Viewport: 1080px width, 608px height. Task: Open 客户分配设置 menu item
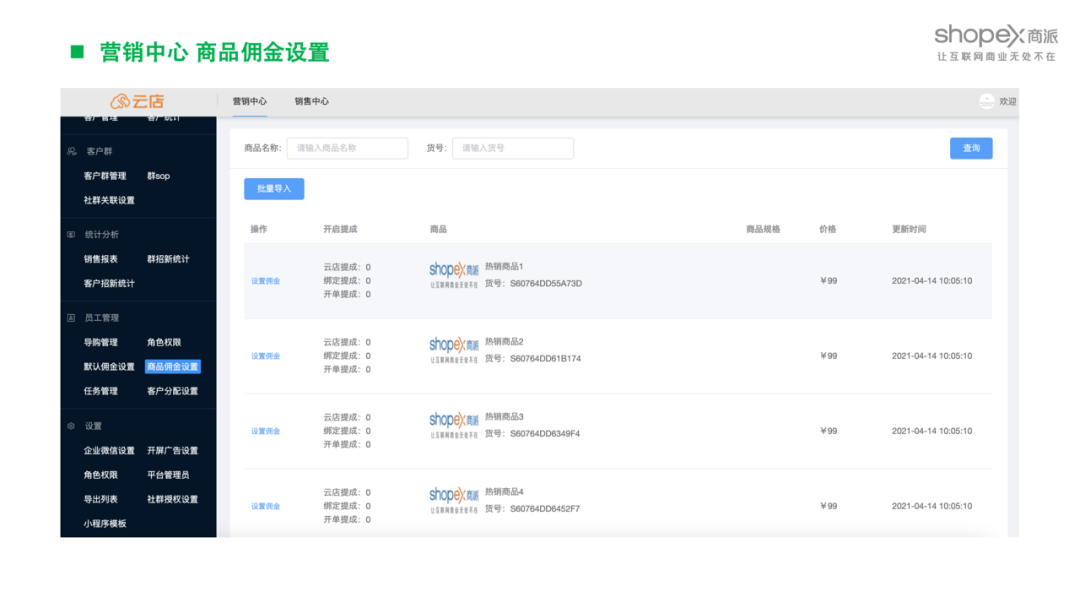pos(172,391)
